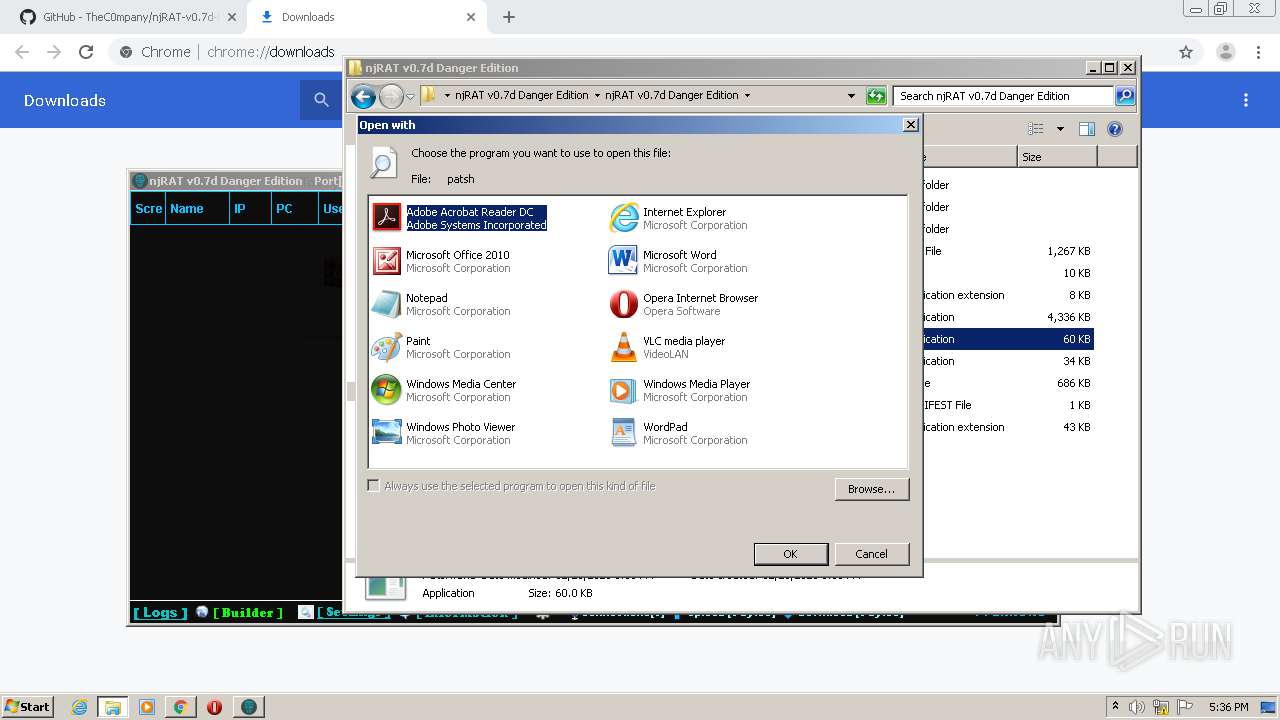Open Logs link in njRAT window
1280x720 pixels.
160,613
